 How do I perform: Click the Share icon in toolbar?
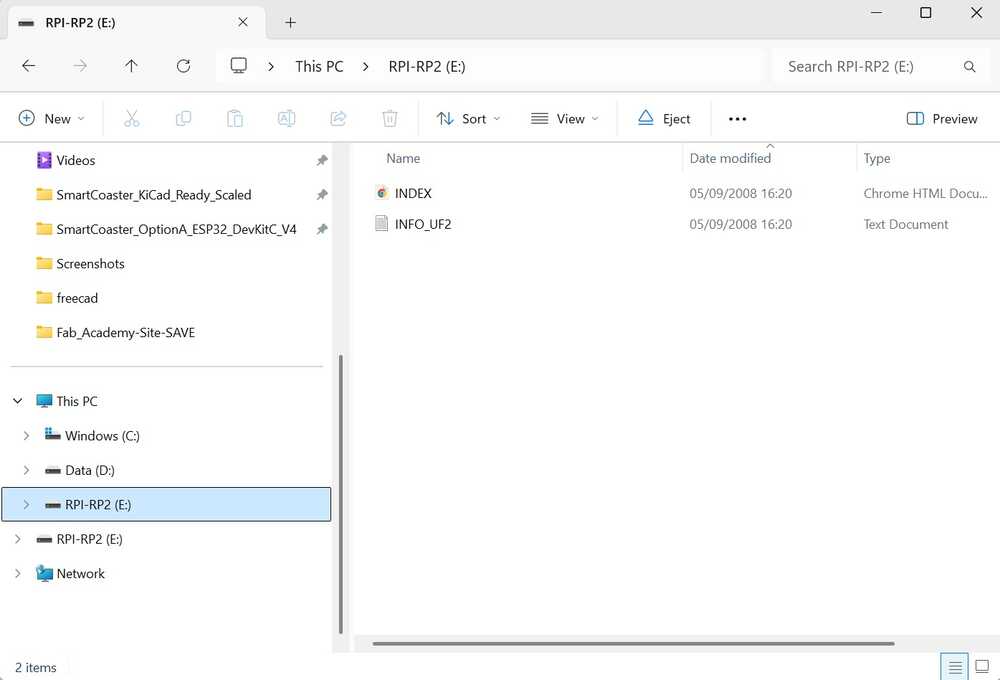click(x=338, y=119)
